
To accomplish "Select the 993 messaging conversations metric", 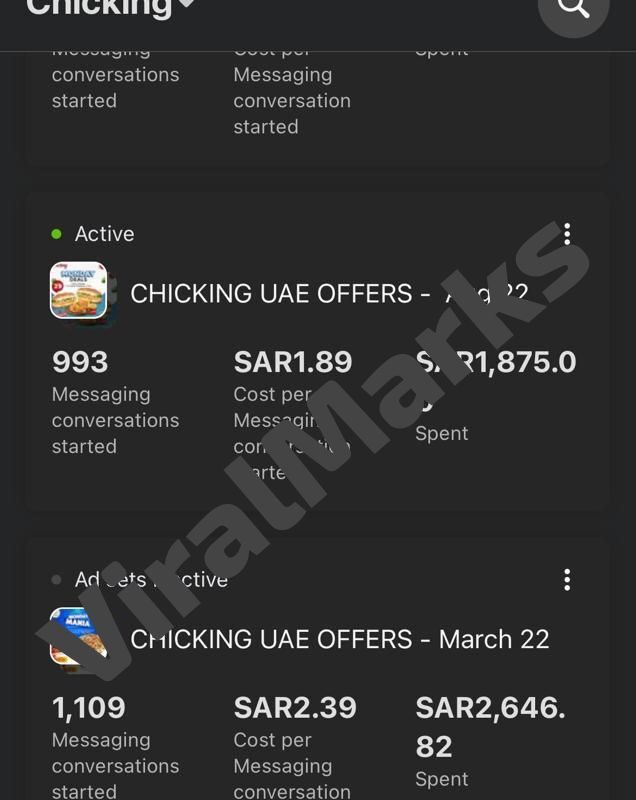I will pyautogui.click(x=80, y=362).
